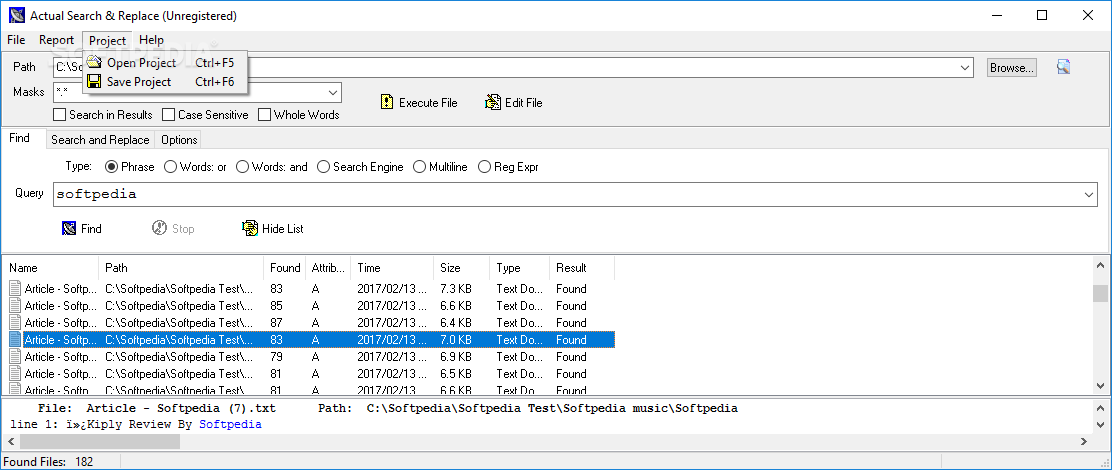Sort by the Time column header
Screen dimensions: 1112x470
tap(392, 268)
